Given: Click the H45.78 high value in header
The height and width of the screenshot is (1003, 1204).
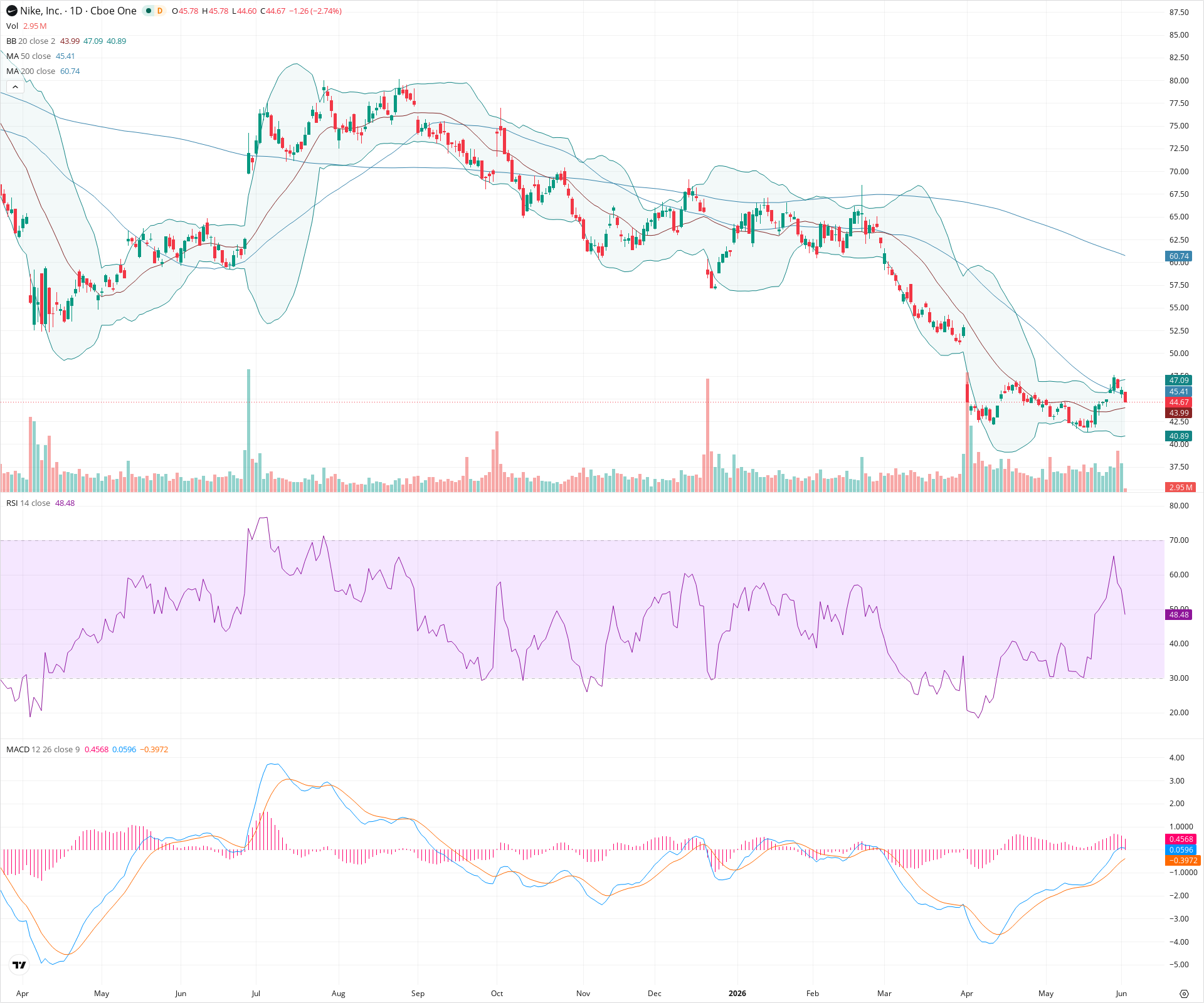Looking at the screenshot, I should point(215,11).
